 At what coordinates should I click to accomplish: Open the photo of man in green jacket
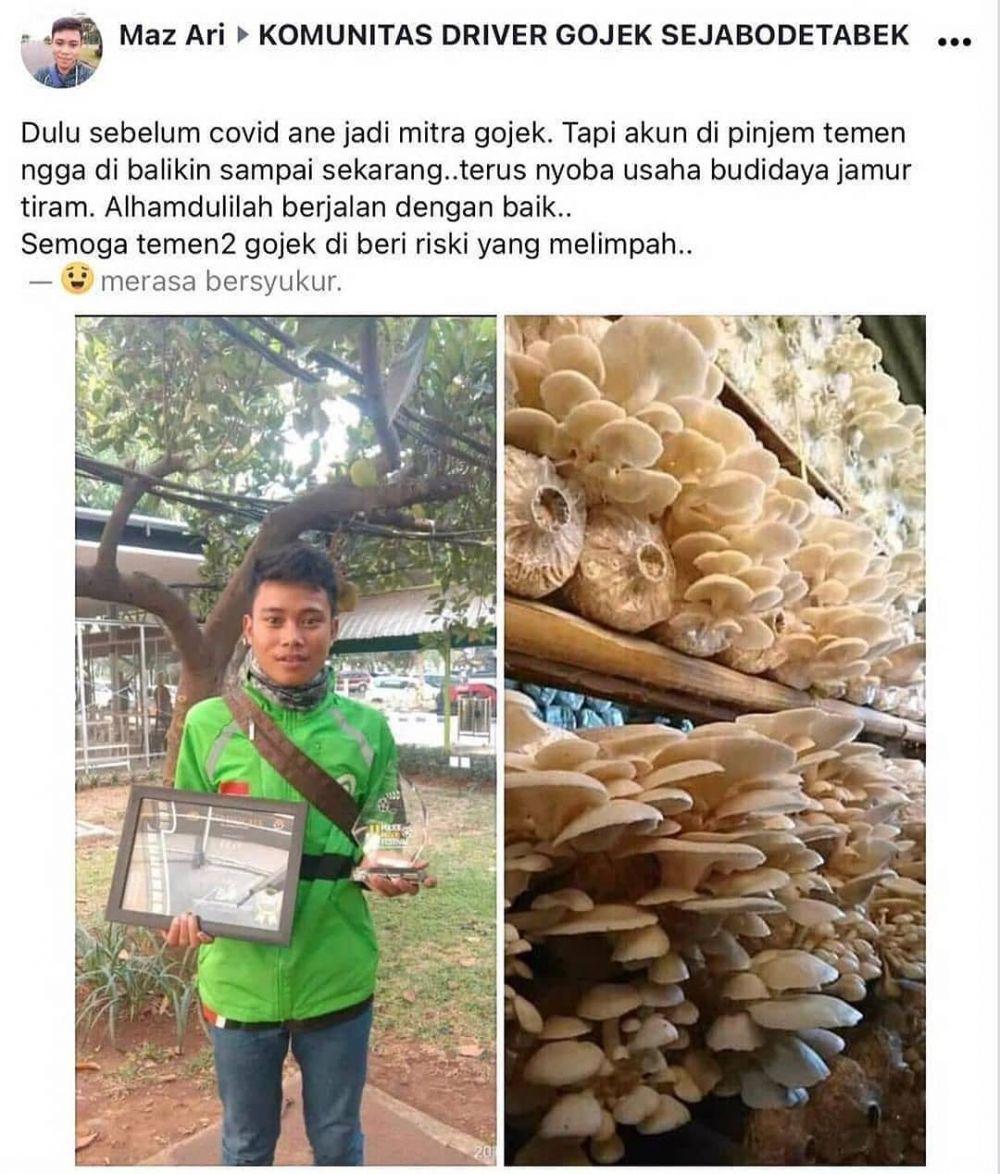(285, 740)
